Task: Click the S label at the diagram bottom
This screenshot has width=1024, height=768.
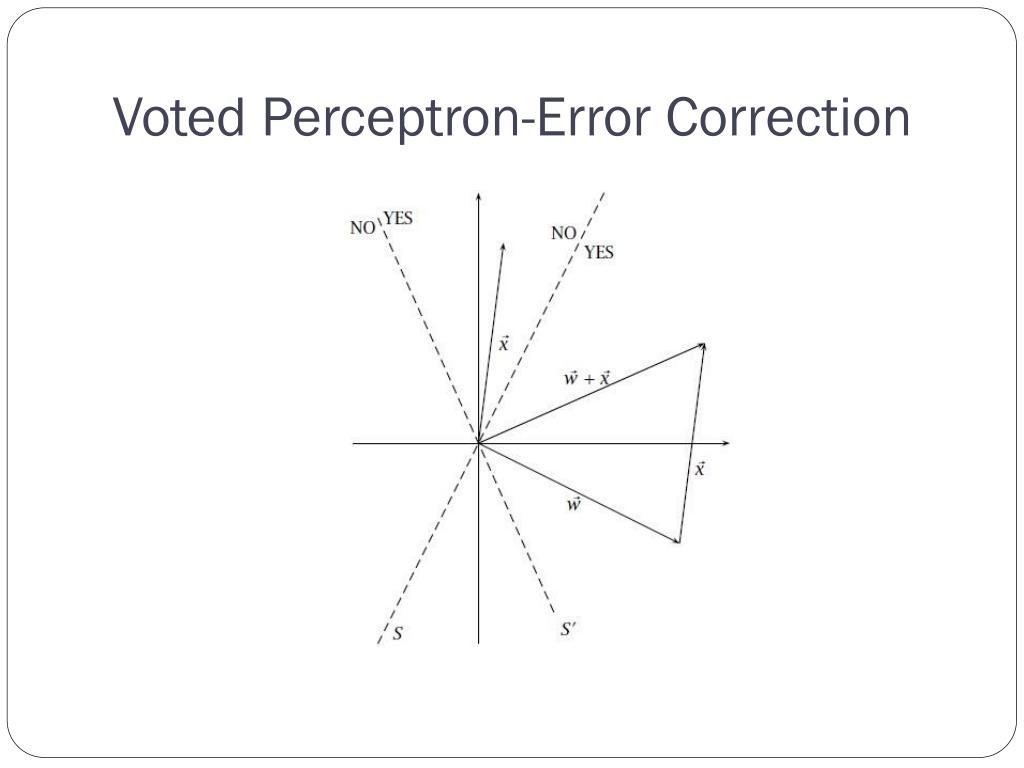Action: tap(397, 633)
